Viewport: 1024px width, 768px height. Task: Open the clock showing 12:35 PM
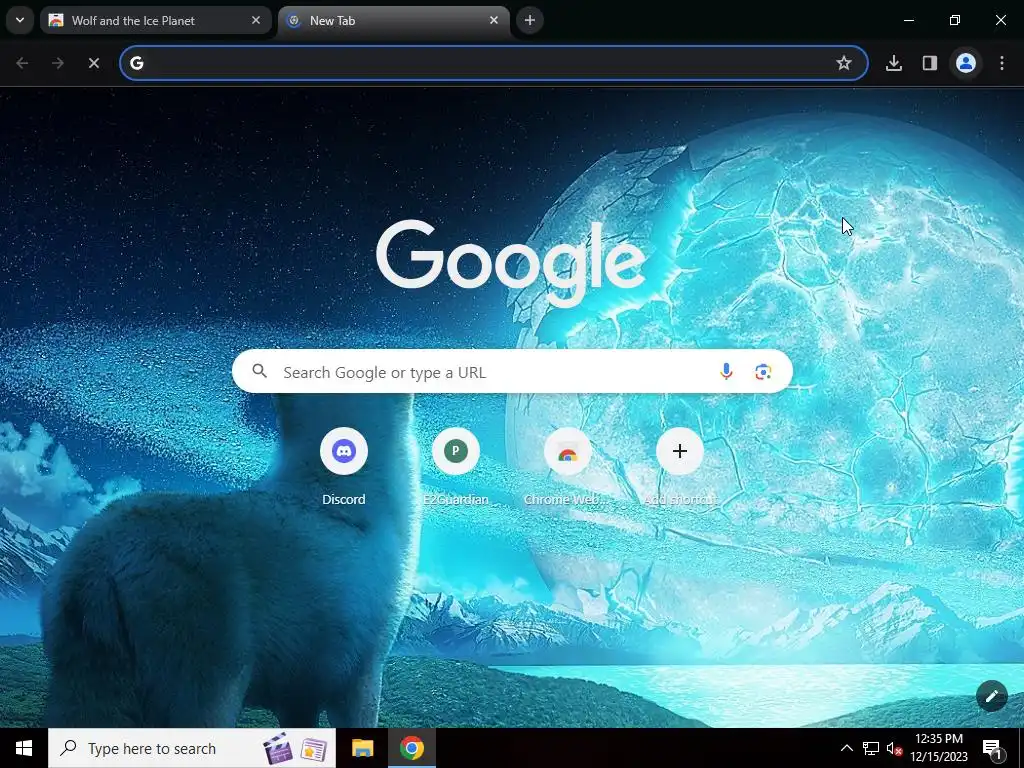point(939,748)
